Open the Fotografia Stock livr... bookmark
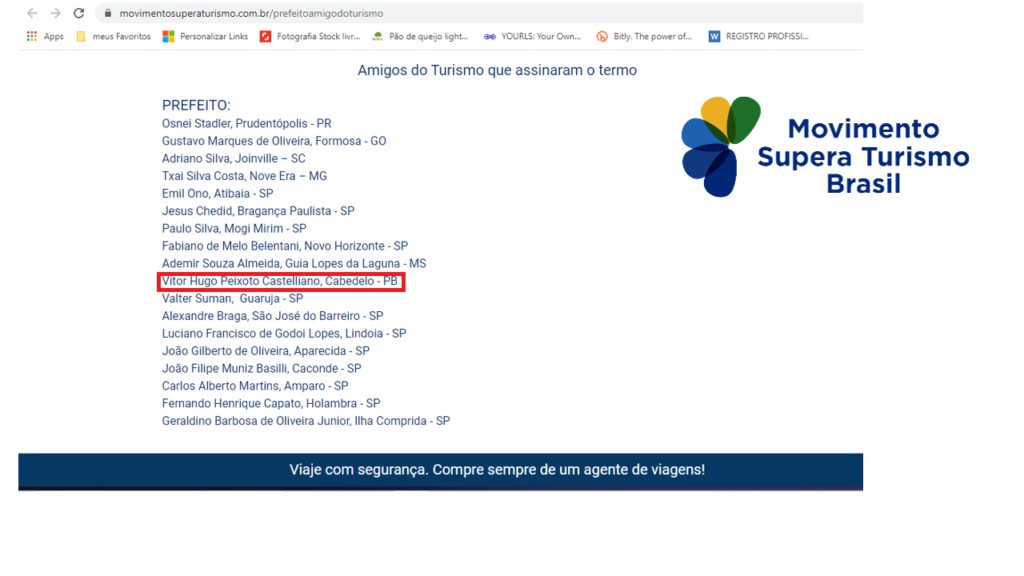Image resolution: width=1024 pixels, height=576 pixels. click(x=310, y=37)
